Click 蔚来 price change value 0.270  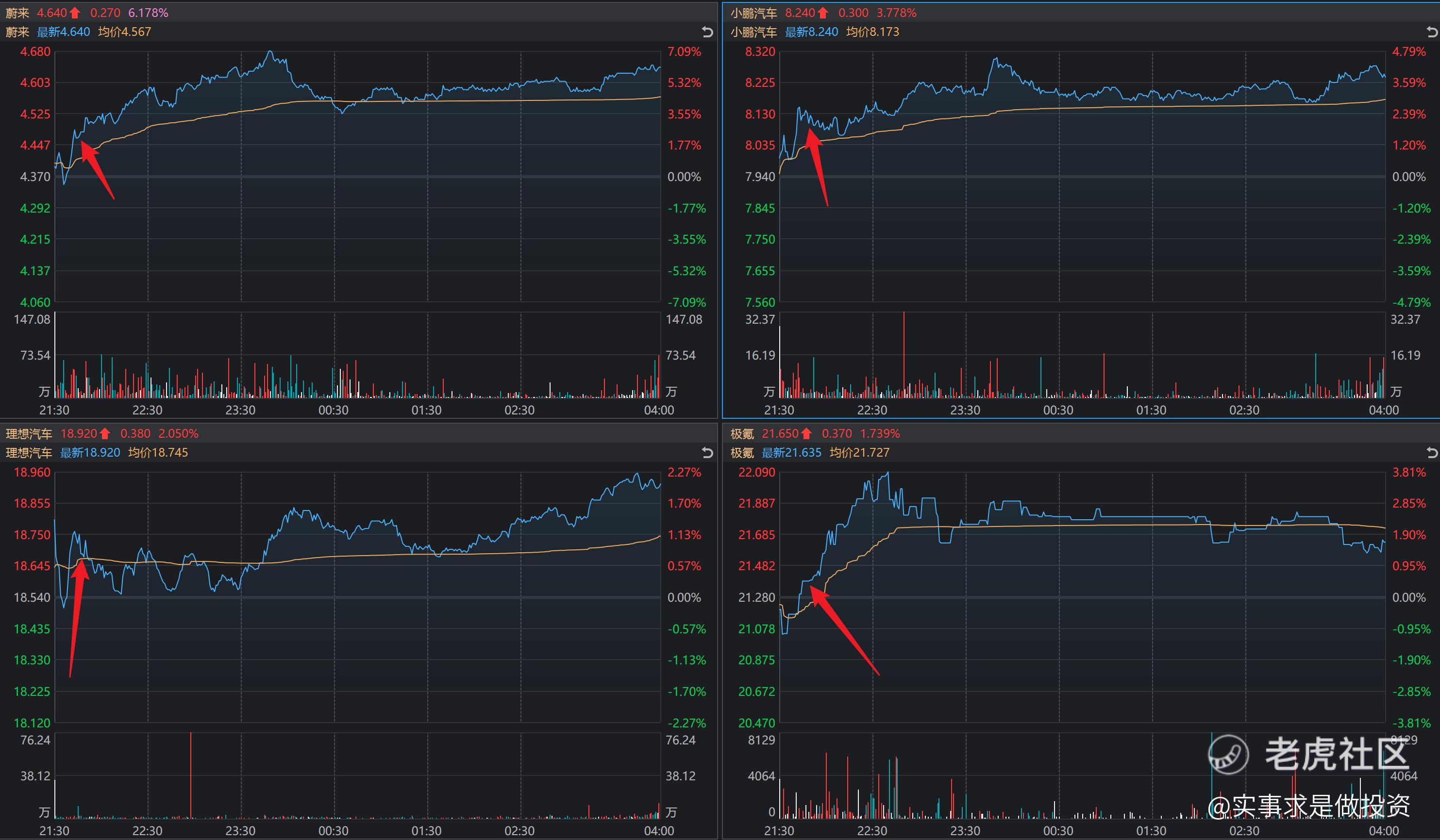tap(105, 13)
